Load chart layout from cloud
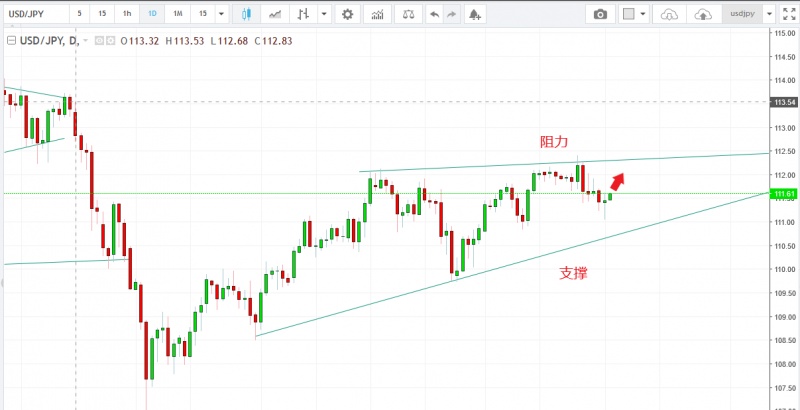The width and height of the screenshot is (800, 410). [x=671, y=15]
